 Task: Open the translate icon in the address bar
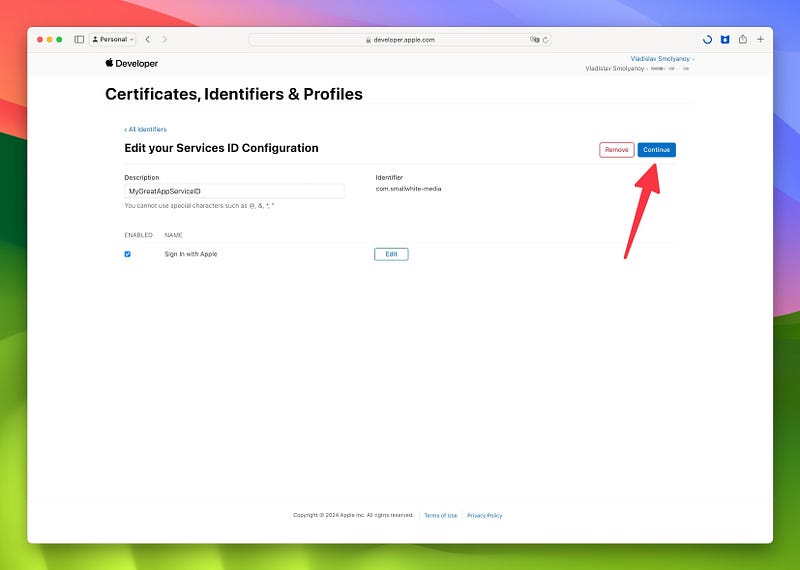[534, 40]
